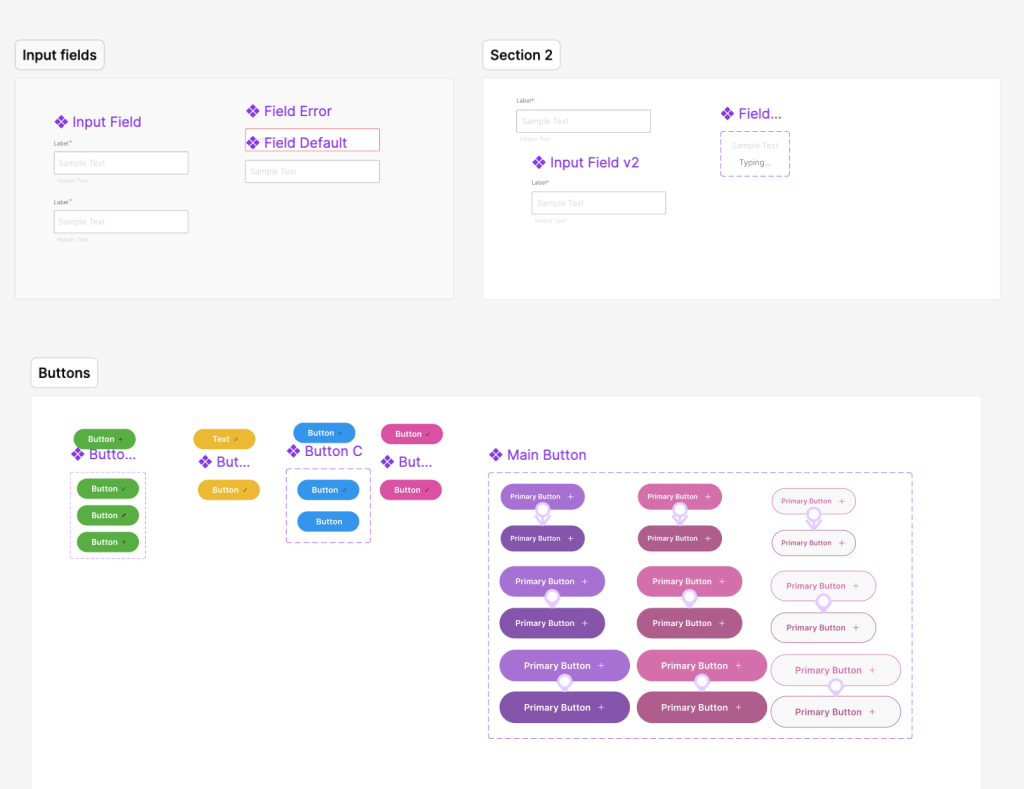Select the Section 2 section label
The image size is (1024, 789).
click(x=521, y=55)
